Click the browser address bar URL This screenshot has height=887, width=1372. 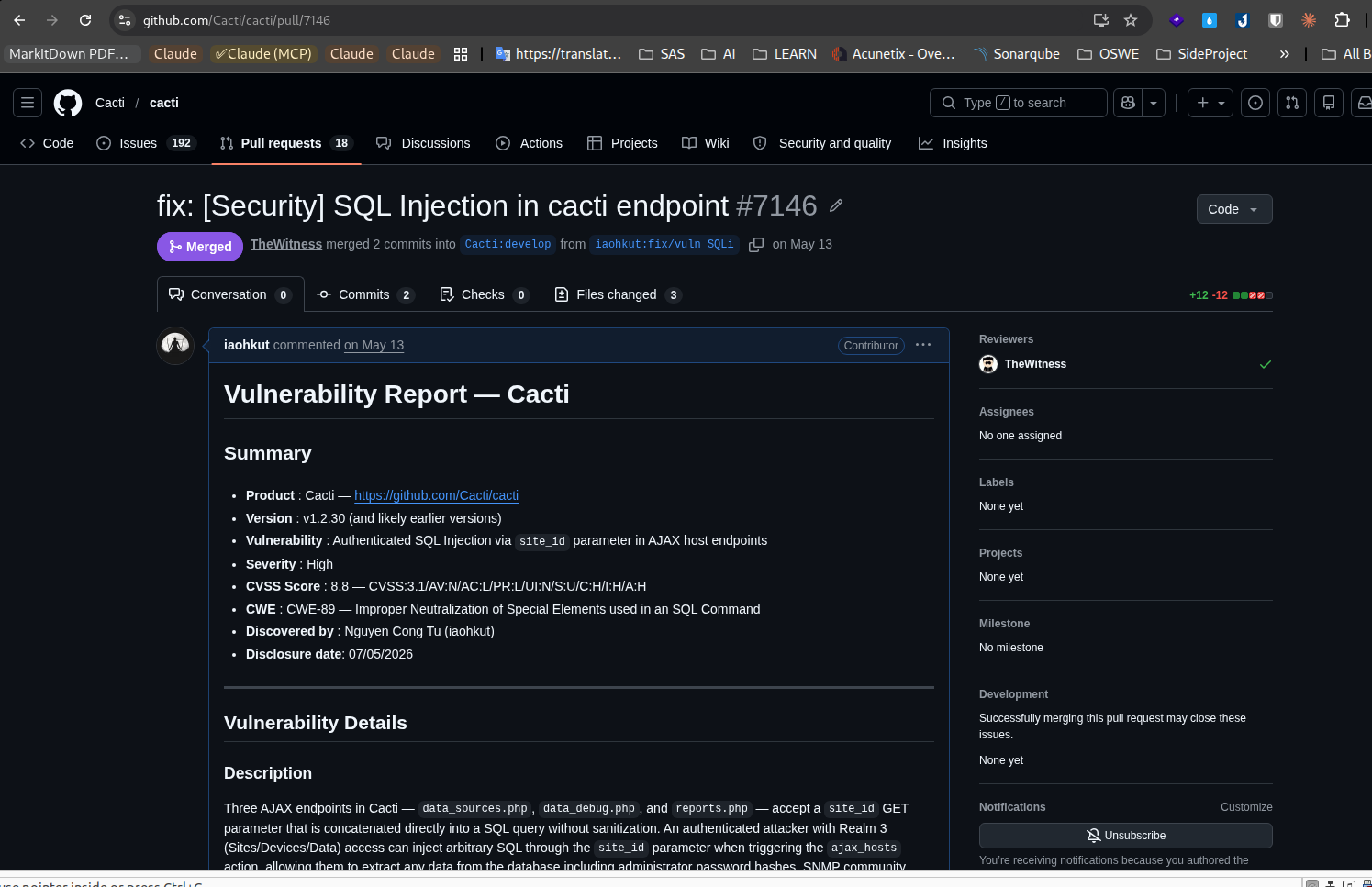237,20
